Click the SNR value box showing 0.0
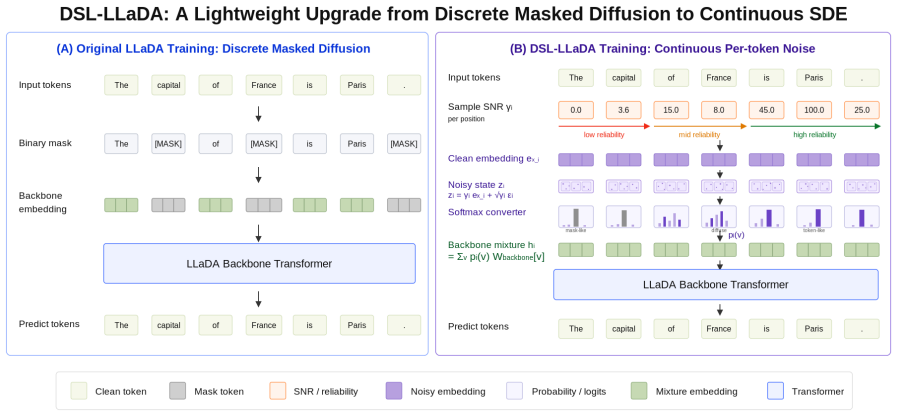The image size is (898, 416). [x=576, y=109]
